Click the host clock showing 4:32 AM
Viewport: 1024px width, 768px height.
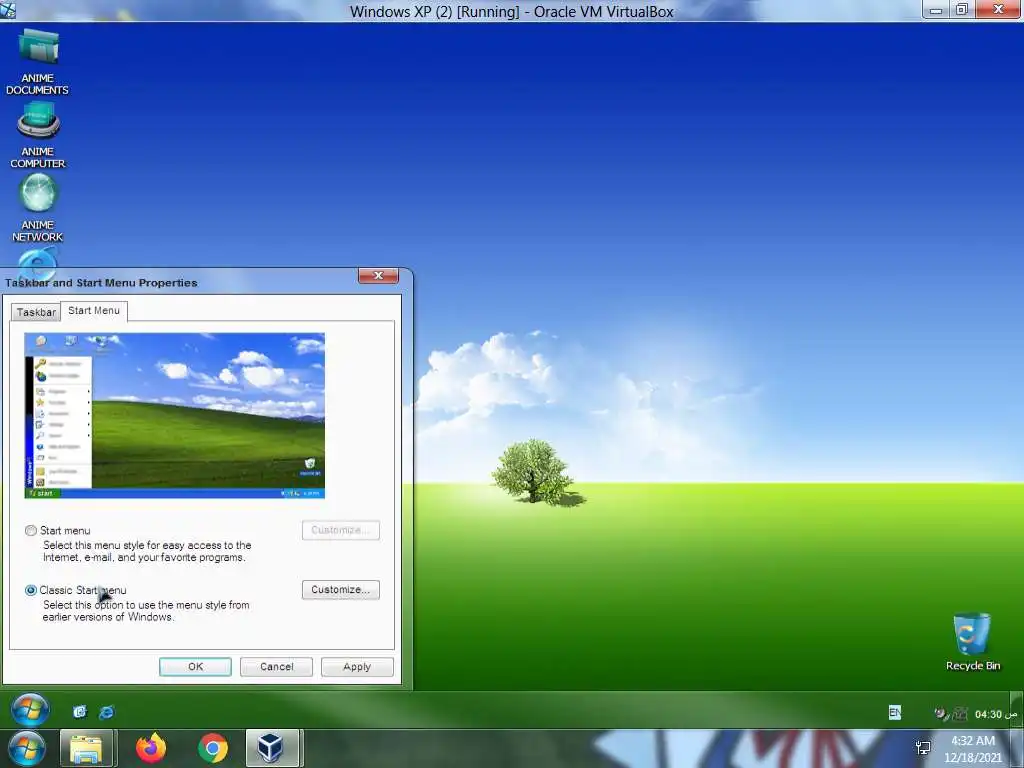click(x=972, y=749)
